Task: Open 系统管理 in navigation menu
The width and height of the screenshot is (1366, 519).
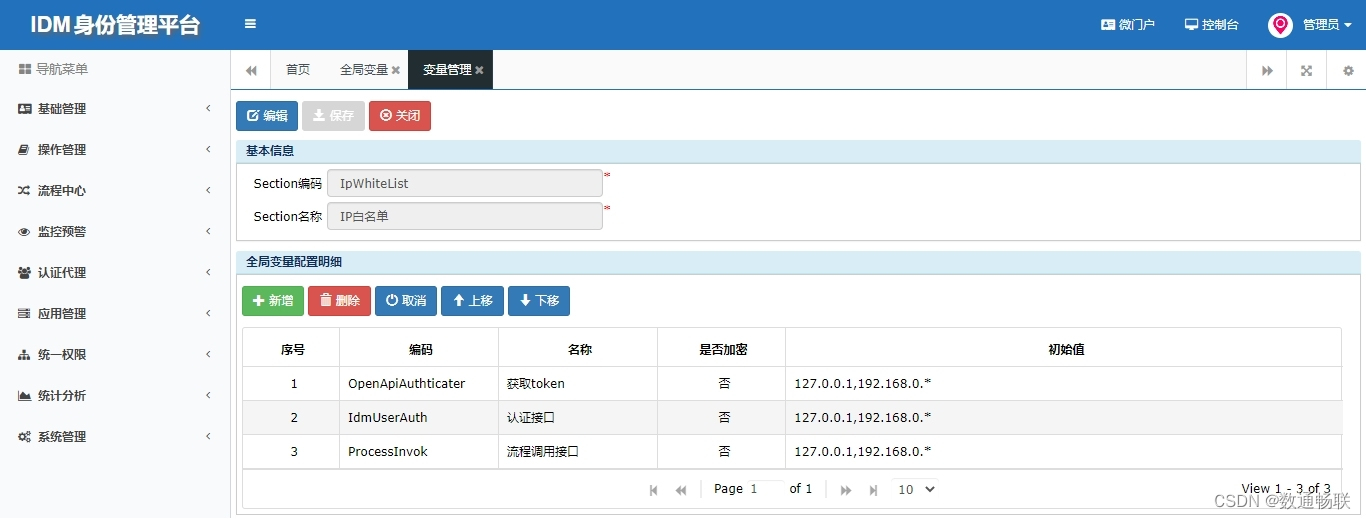Action: click(62, 436)
